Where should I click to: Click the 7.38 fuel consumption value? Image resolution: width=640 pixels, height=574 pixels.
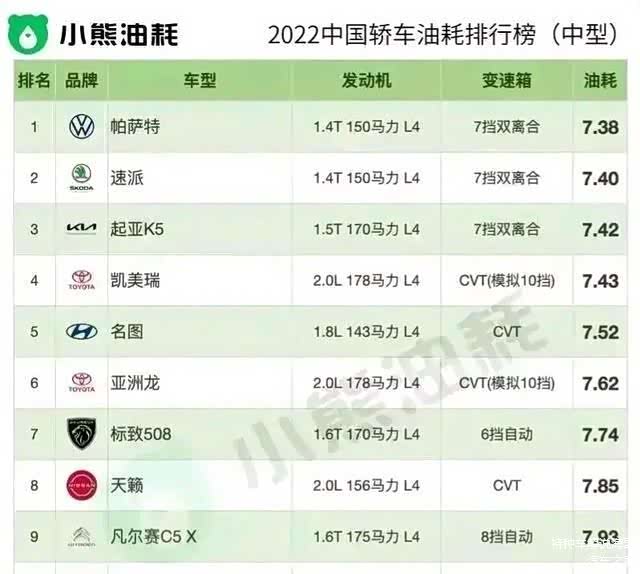pos(600,127)
